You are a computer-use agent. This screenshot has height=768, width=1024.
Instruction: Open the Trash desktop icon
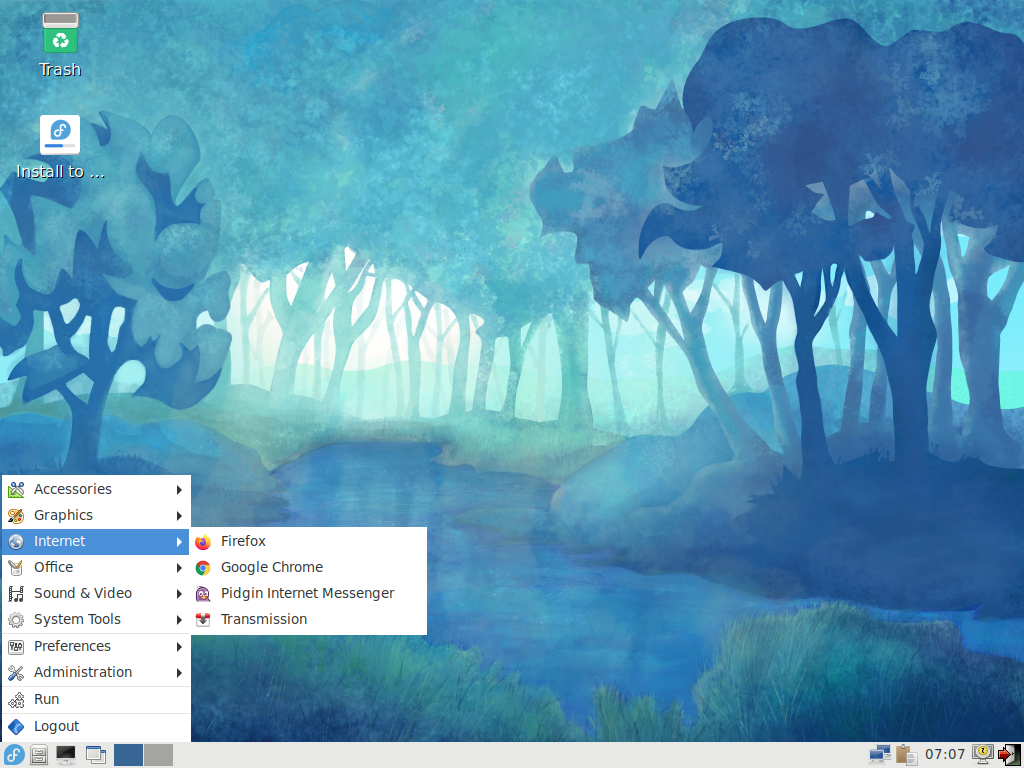(x=60, y=46)
